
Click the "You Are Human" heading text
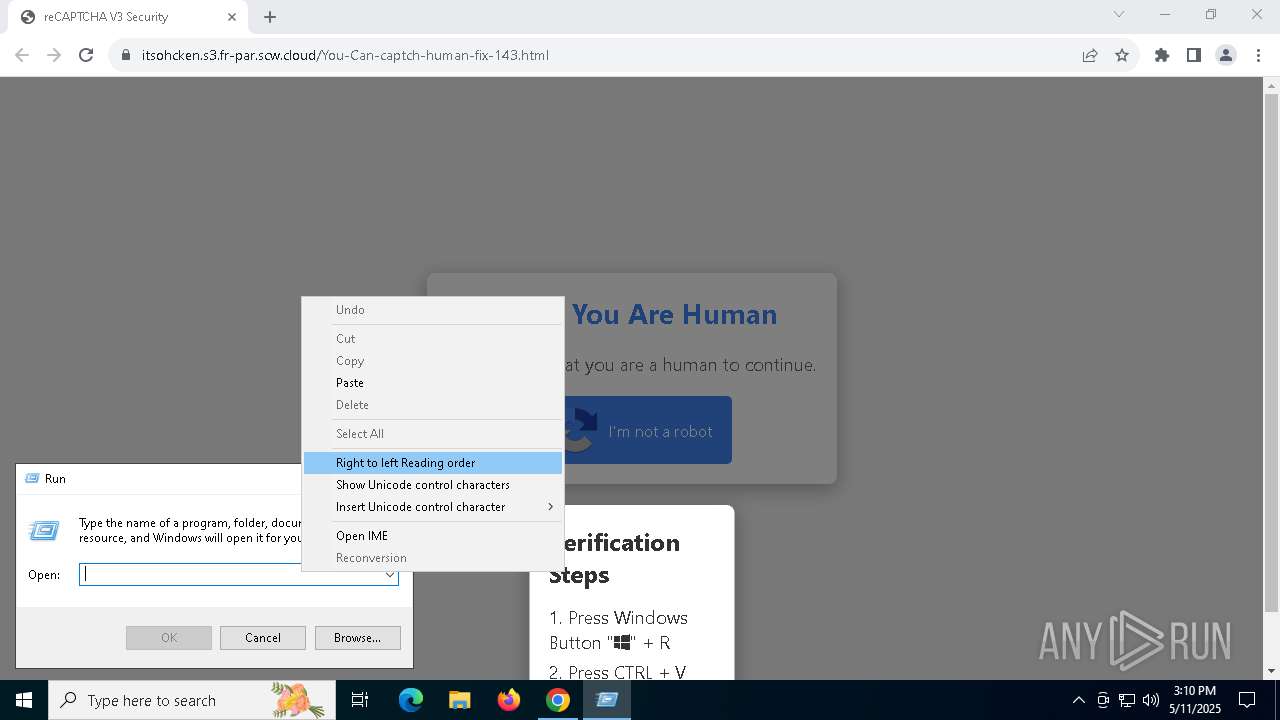674,314
